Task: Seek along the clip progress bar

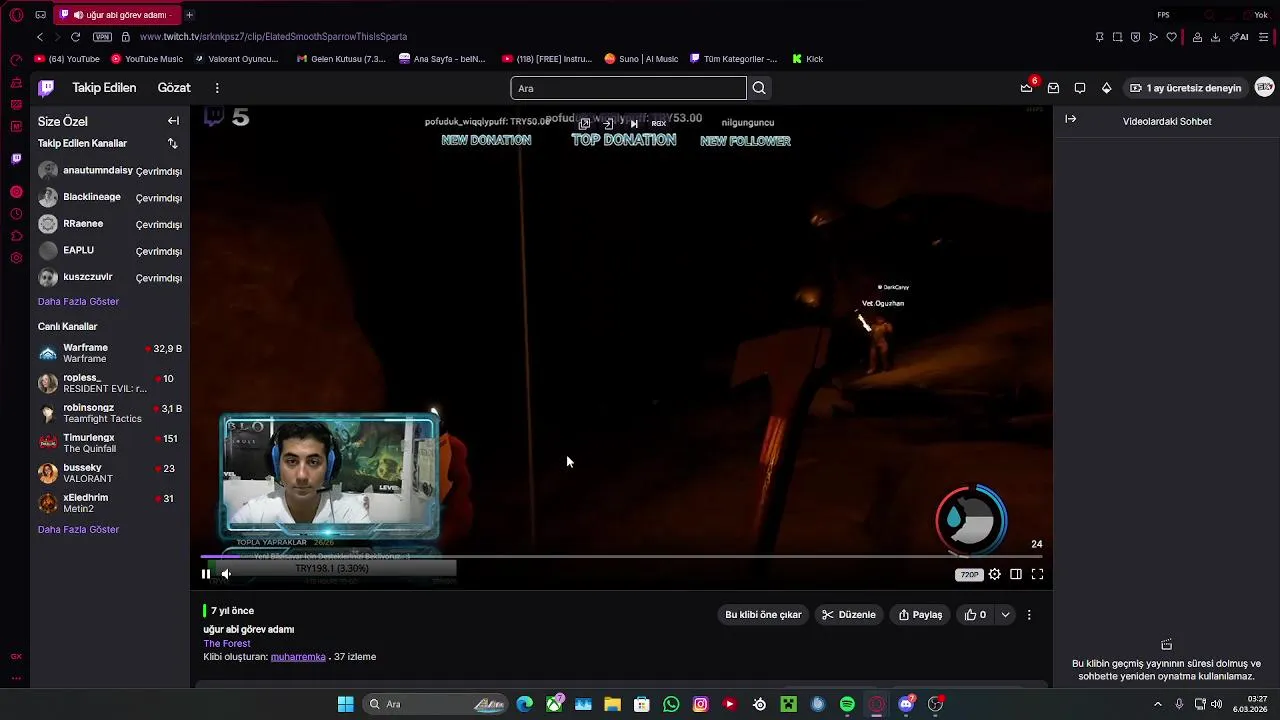Action: tap(622, 556)
